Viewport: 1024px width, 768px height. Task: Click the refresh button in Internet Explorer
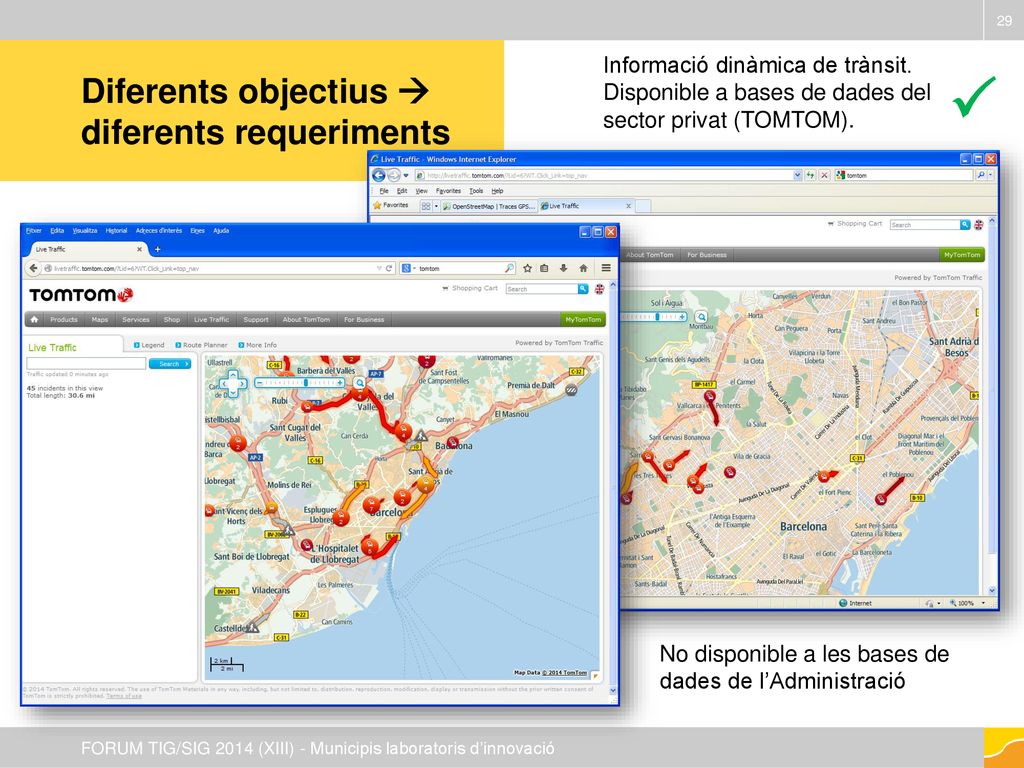pos(810,175)
